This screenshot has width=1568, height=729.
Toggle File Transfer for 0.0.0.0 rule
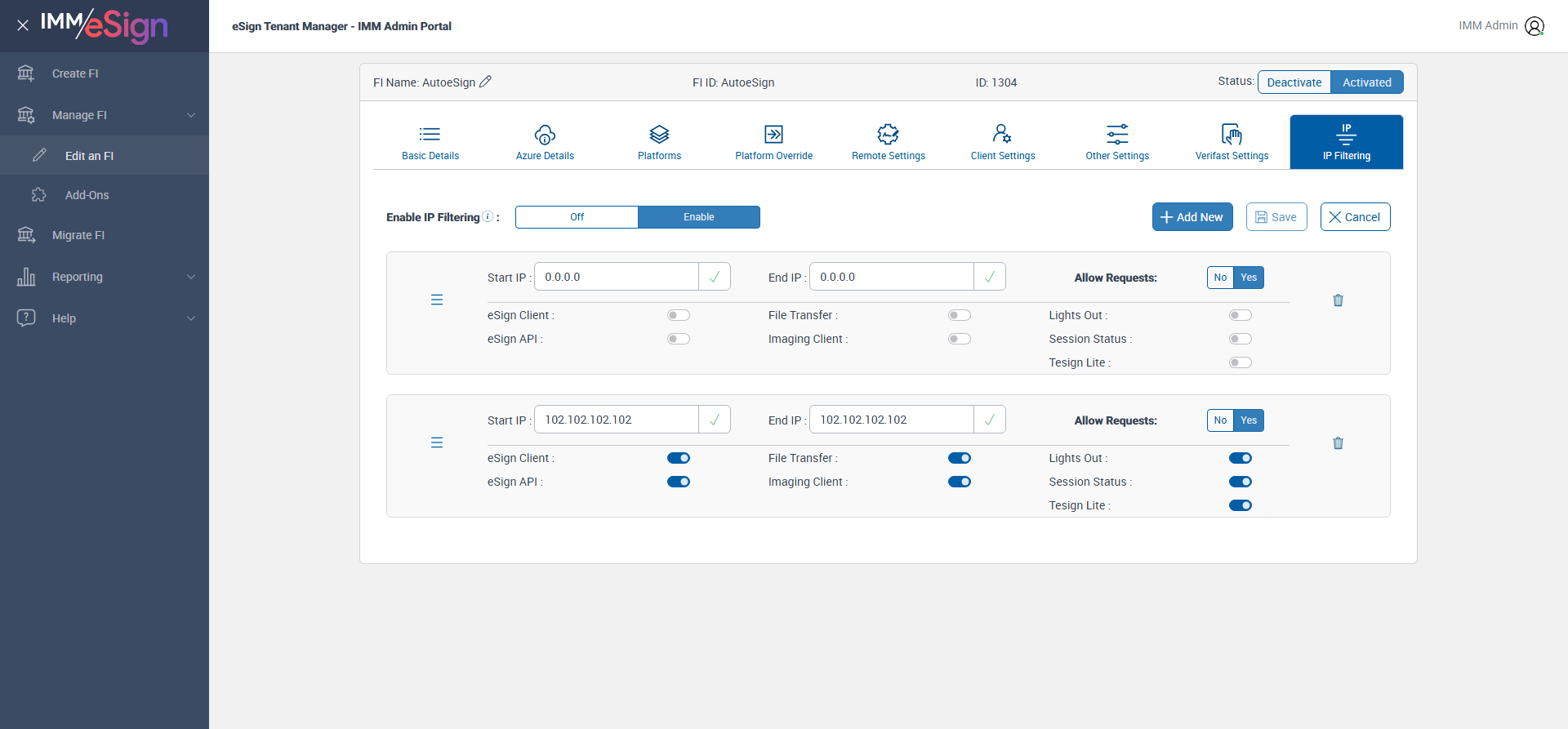(x=960, y=315)
